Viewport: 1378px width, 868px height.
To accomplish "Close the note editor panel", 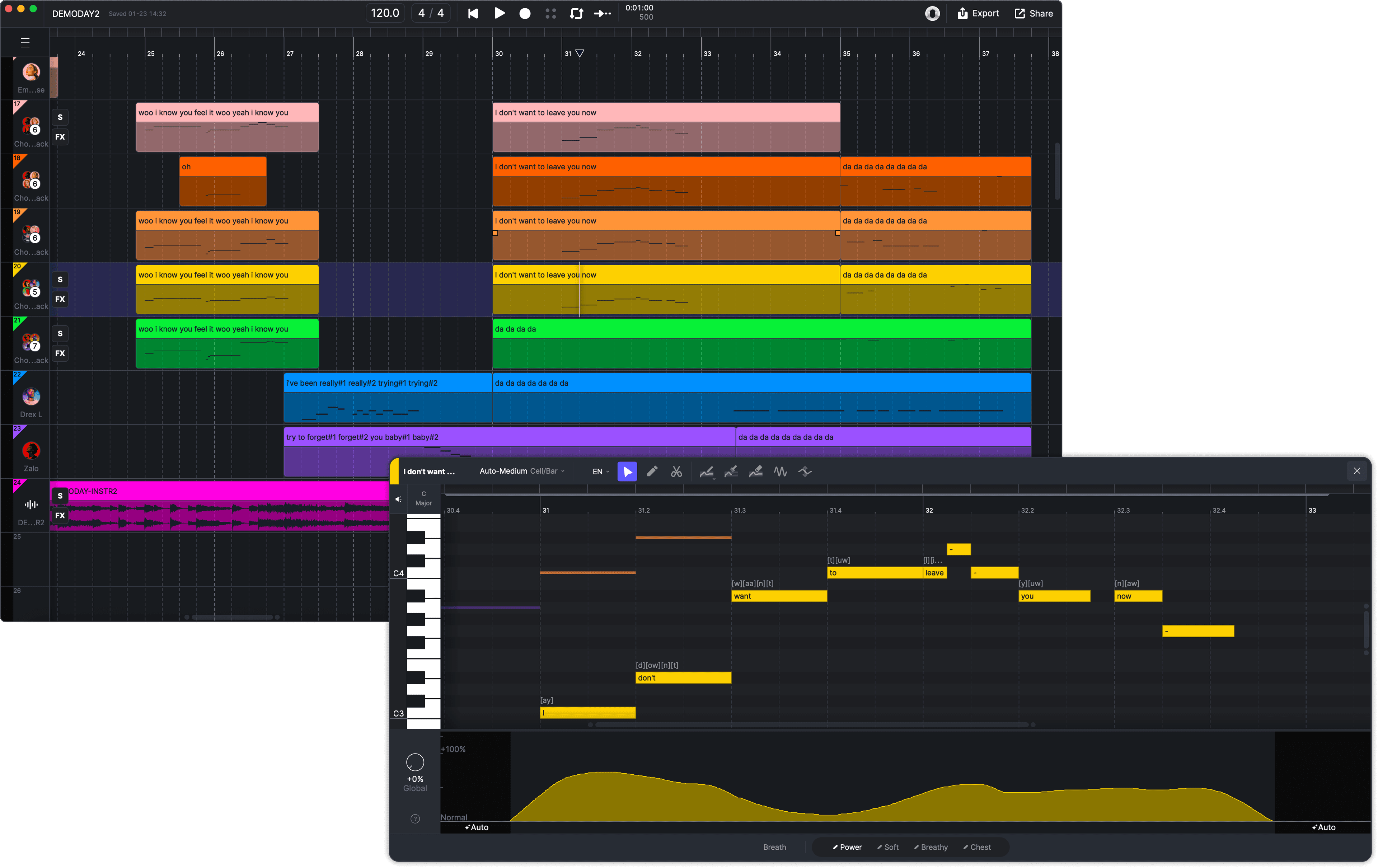I will point(1357,471).
